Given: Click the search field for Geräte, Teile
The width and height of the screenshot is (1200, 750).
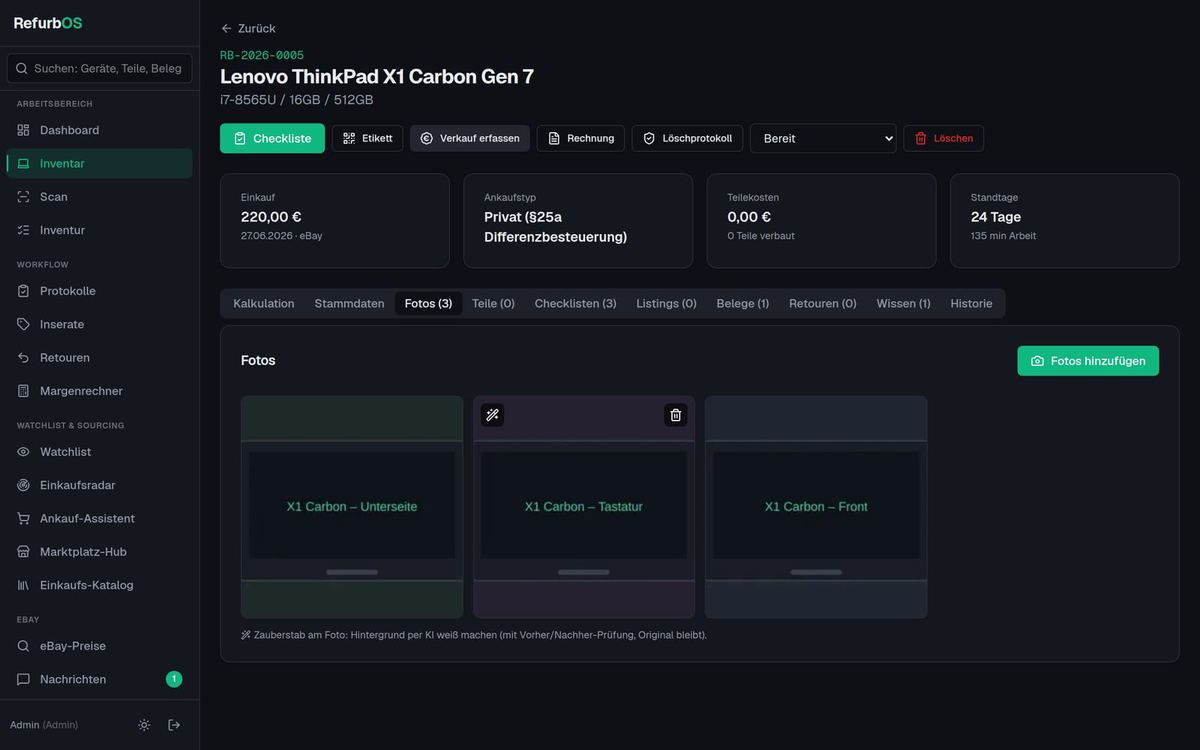Looking at the screenshot, I should pos(99,68).
